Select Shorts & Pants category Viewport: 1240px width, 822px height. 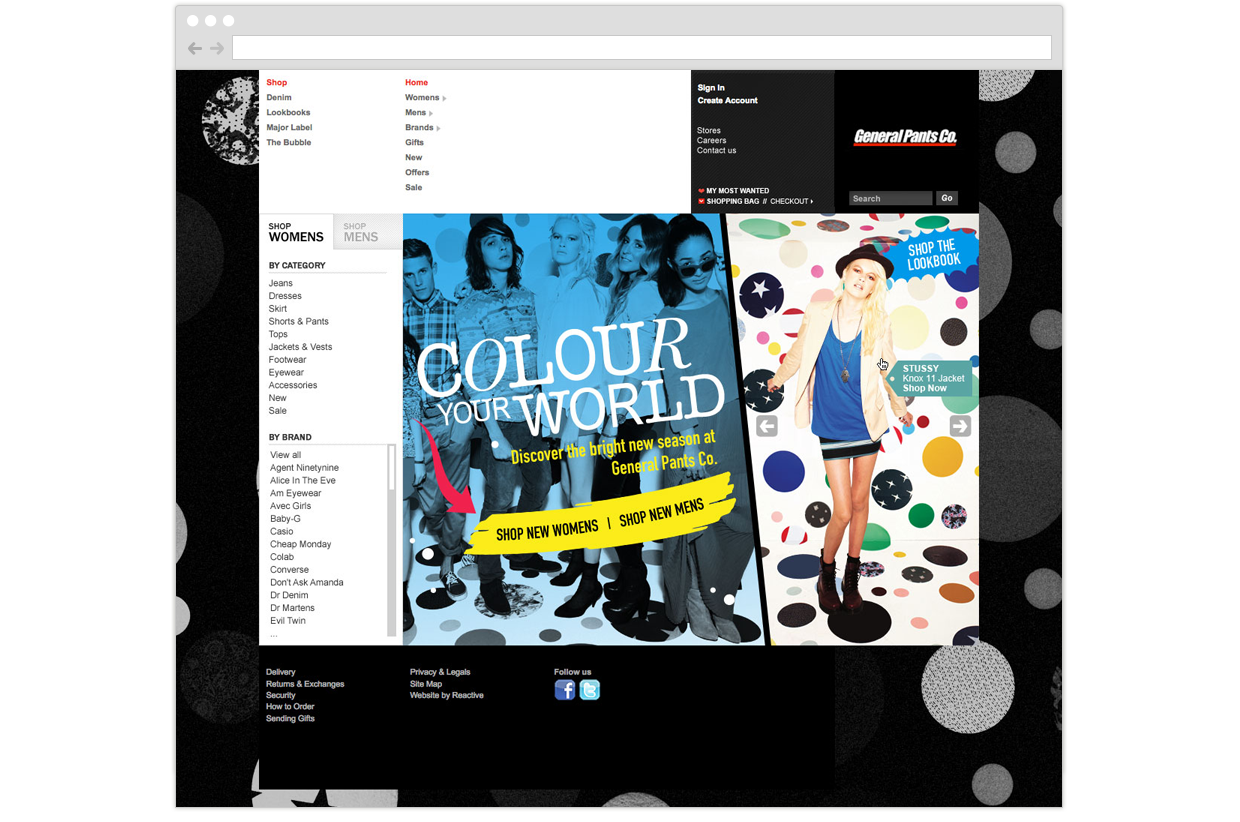(298, 322)
